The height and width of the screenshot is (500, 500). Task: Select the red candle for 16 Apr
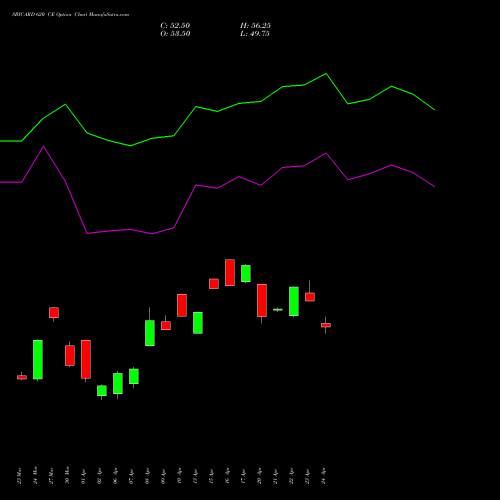[230, 272]
